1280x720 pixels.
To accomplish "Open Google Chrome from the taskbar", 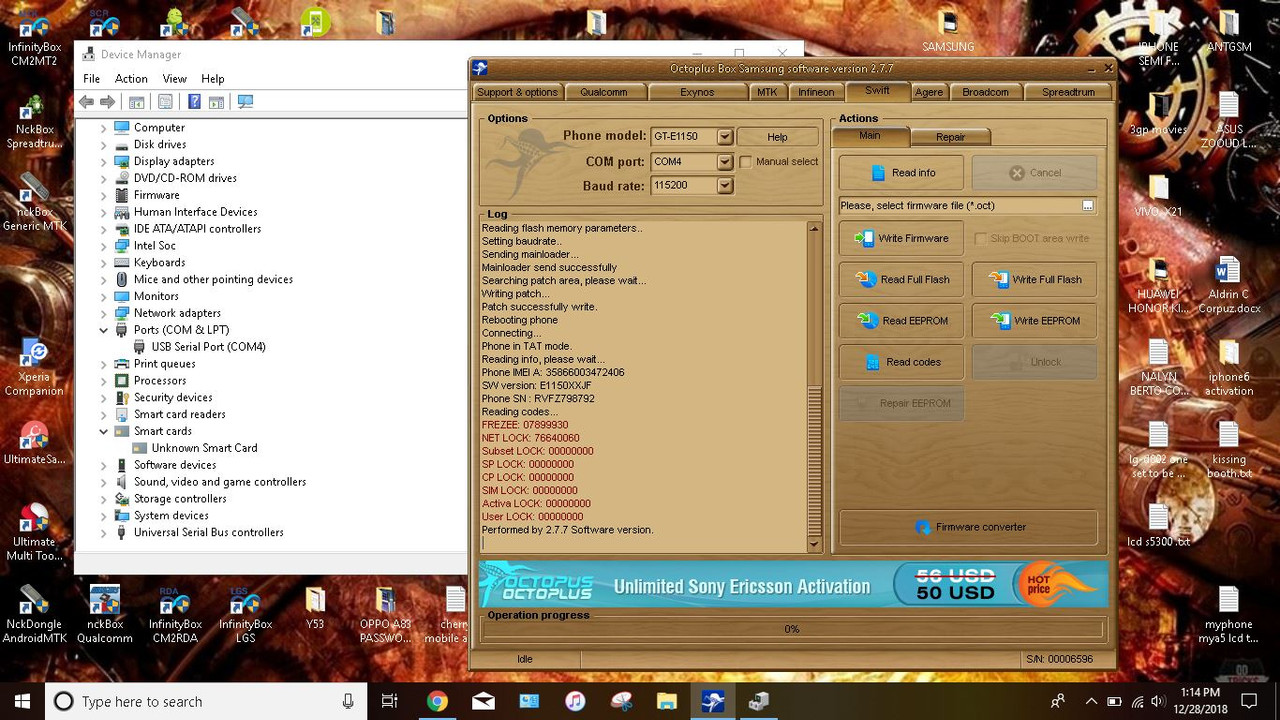I will point(437,701).
